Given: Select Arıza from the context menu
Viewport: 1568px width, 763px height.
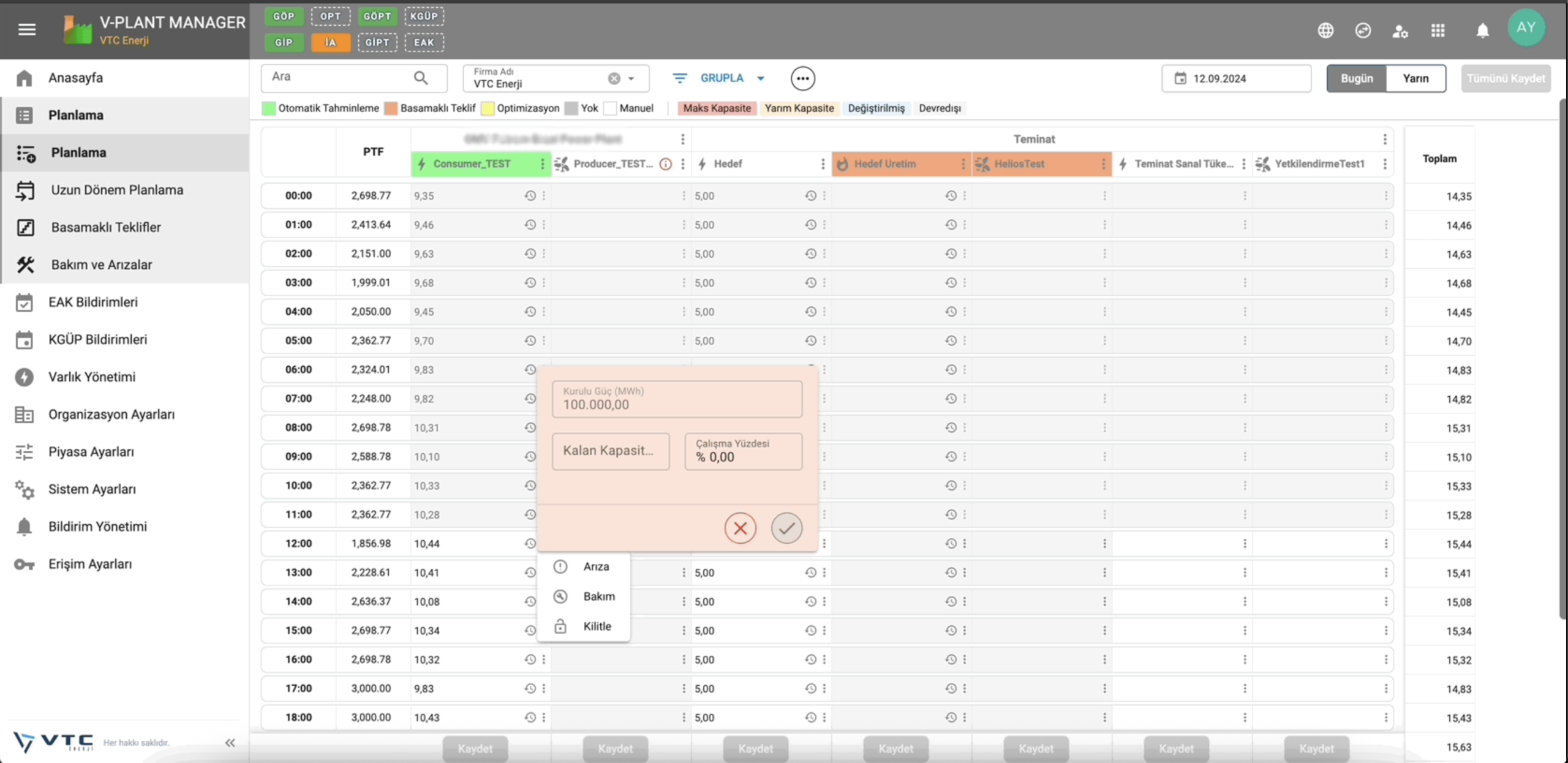Looking at the screenshot, I should (595, 566).
